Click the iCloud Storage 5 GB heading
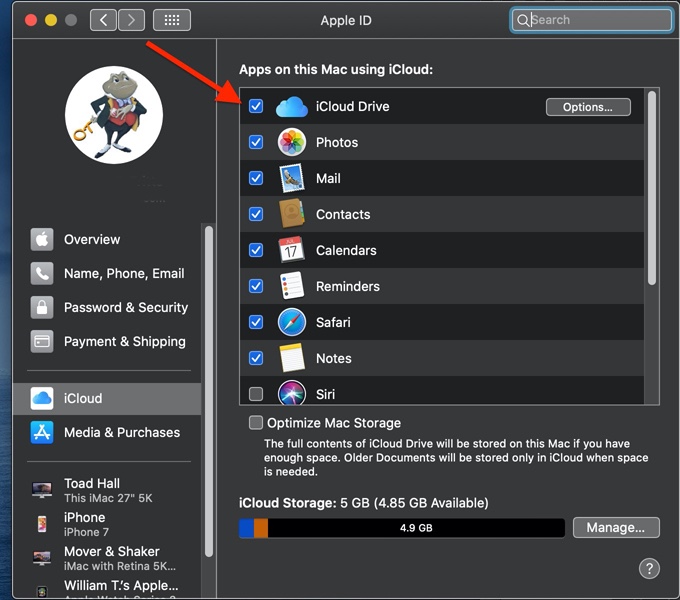Screen dimensions: 680x600 point(363,503)
